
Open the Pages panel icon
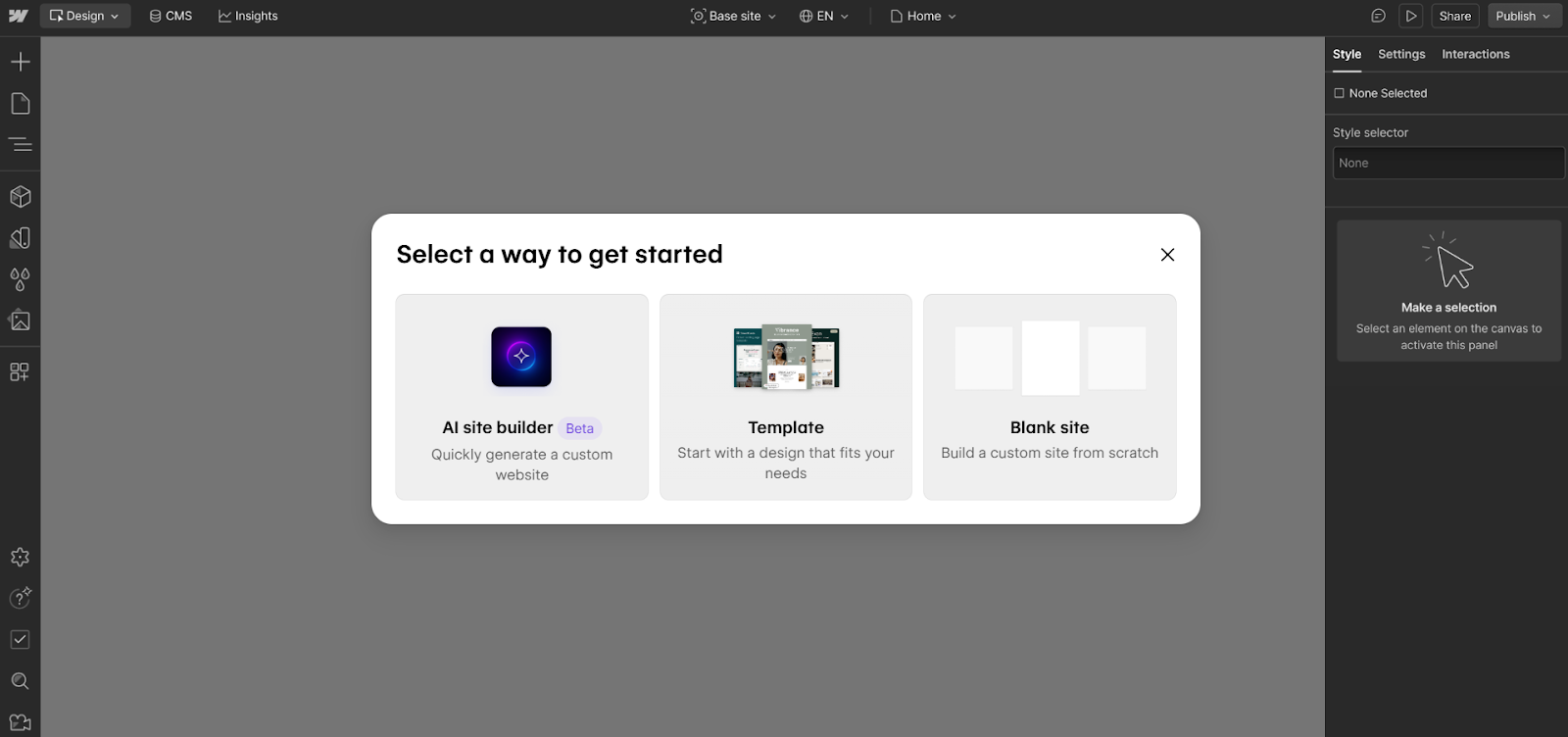click(x=20, y=104)
